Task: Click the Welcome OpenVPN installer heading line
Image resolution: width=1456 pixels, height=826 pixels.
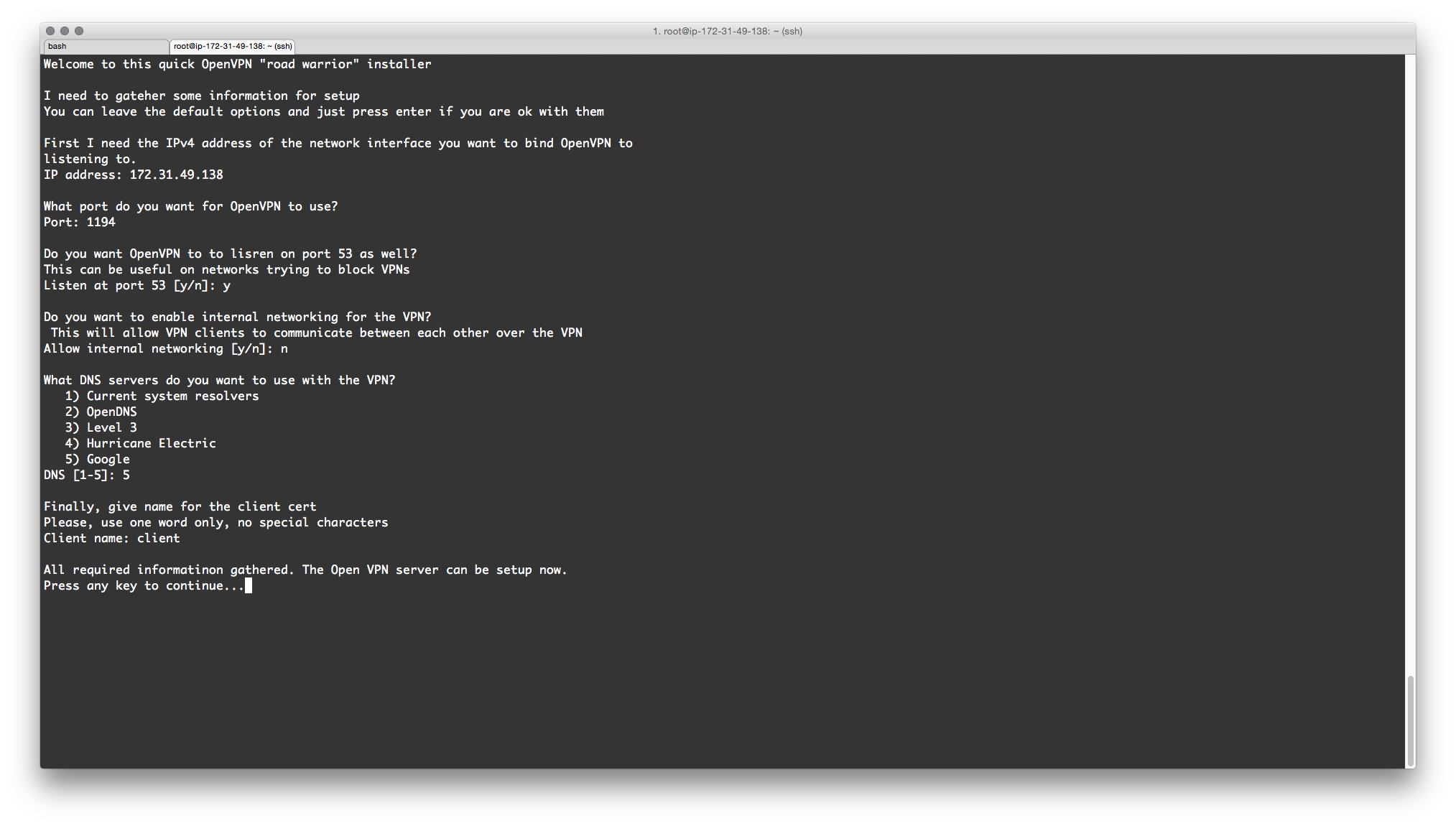Action: pos(238,64)
